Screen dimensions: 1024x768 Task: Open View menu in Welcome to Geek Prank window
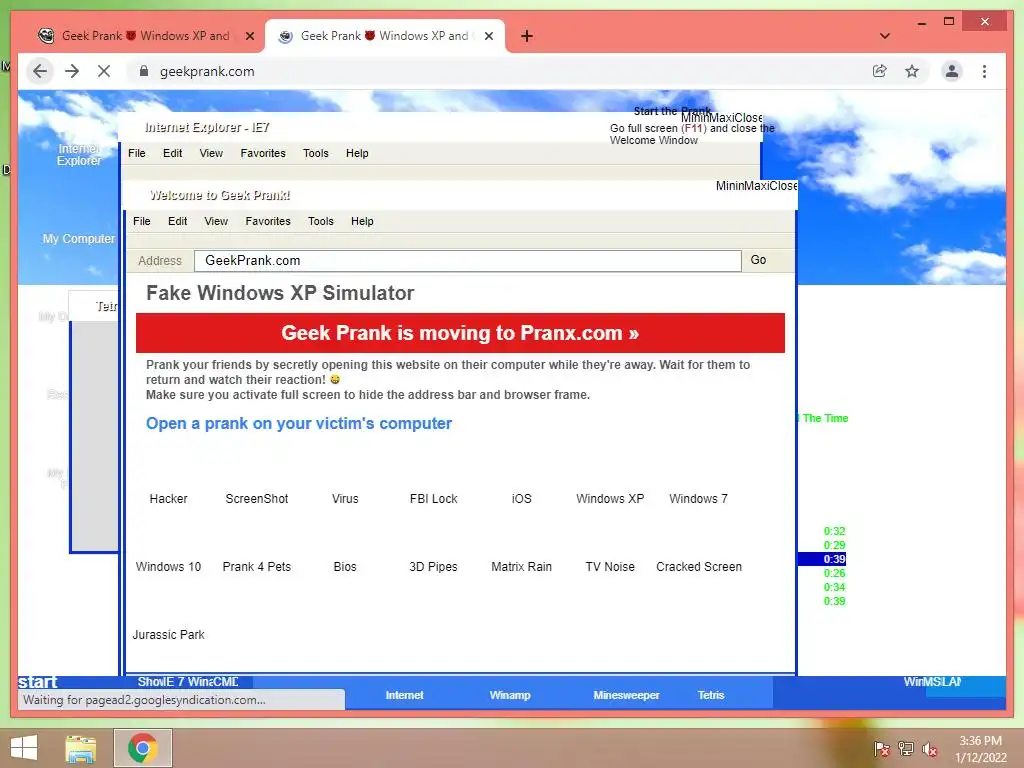click(x=216, y=221)
